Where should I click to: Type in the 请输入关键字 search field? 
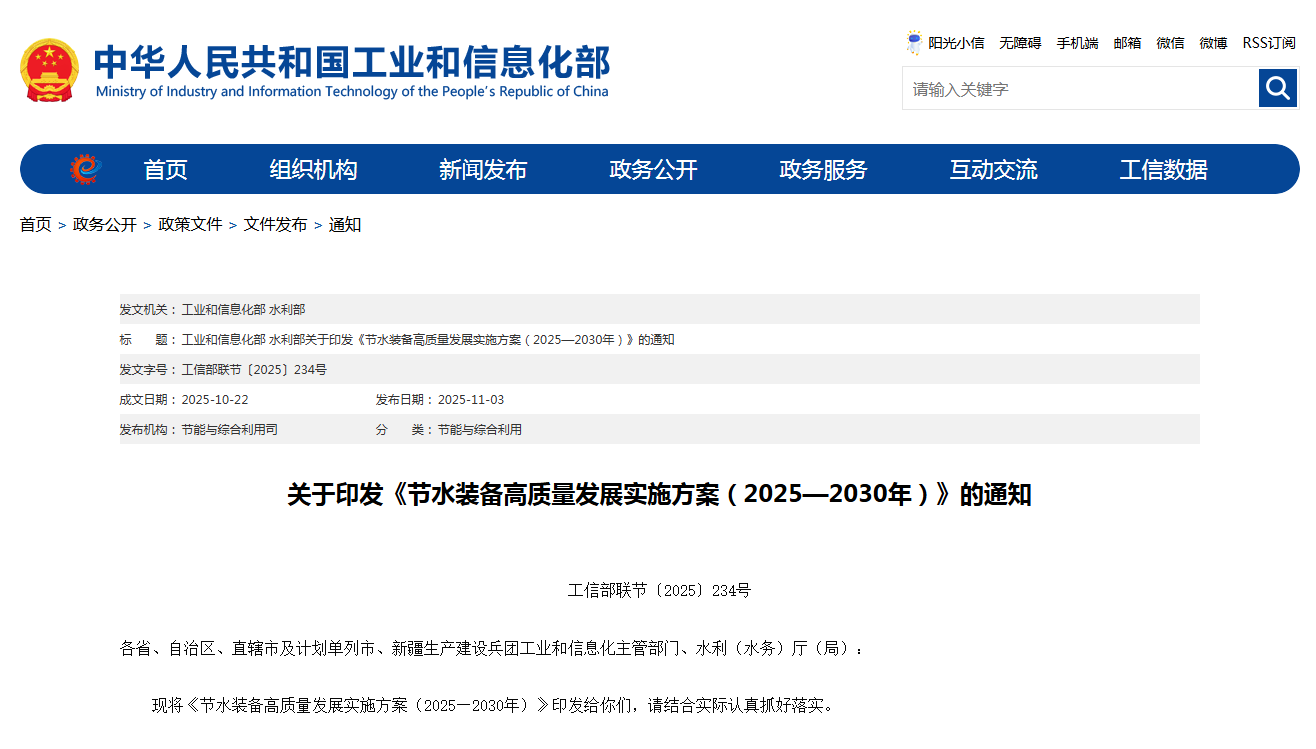coord(1080,89)
